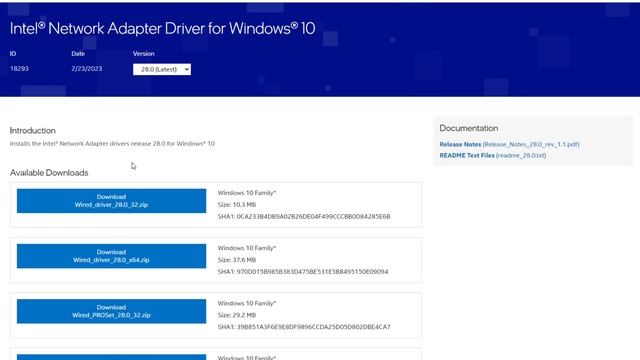Viewport: 640px width, 360px height.
Task: Download Wired_driver_28.0_x64.zip
Action: 111,256
